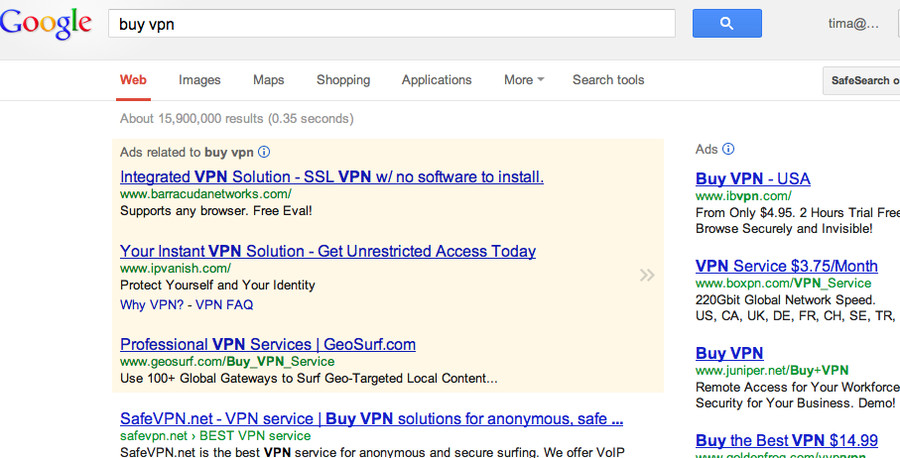Viewport: 900px width, 458px height.
Task: Open 'VPN Service $3.75/Month' side ad
Action: (786, 266)
